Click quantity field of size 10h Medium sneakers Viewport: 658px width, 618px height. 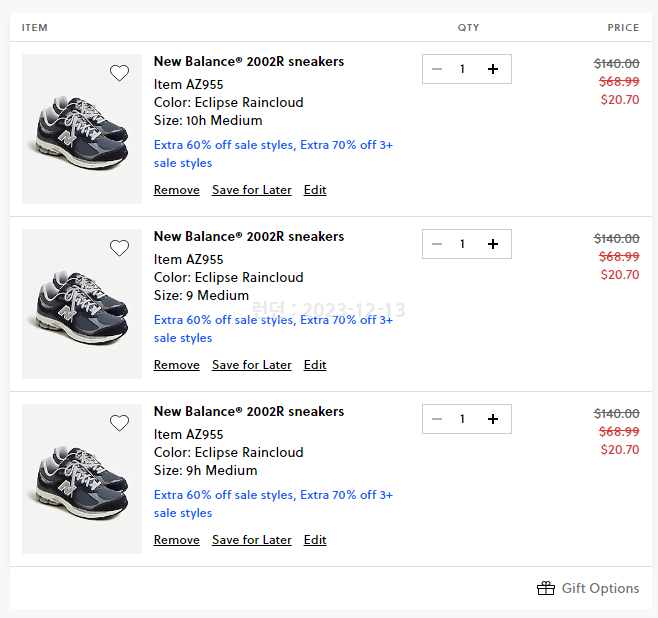coord(463,69)
